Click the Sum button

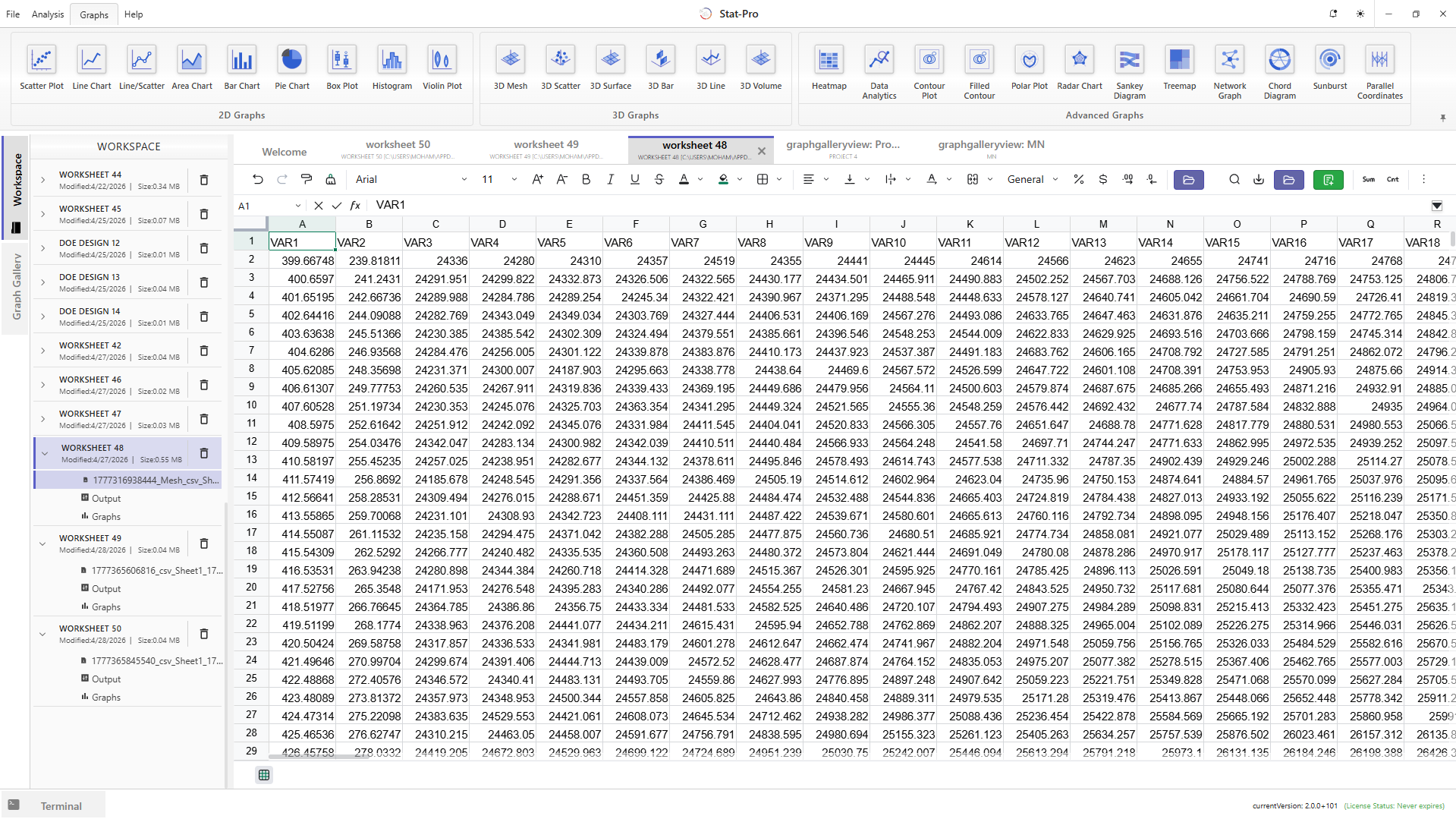(1368, 179)
